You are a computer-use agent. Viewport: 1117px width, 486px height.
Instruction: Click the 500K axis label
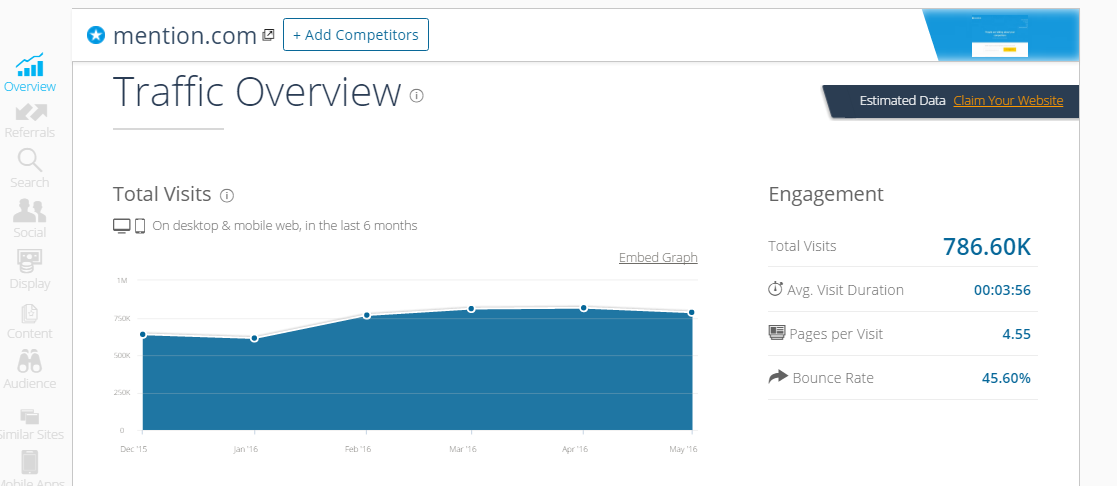tap(123, 356)
